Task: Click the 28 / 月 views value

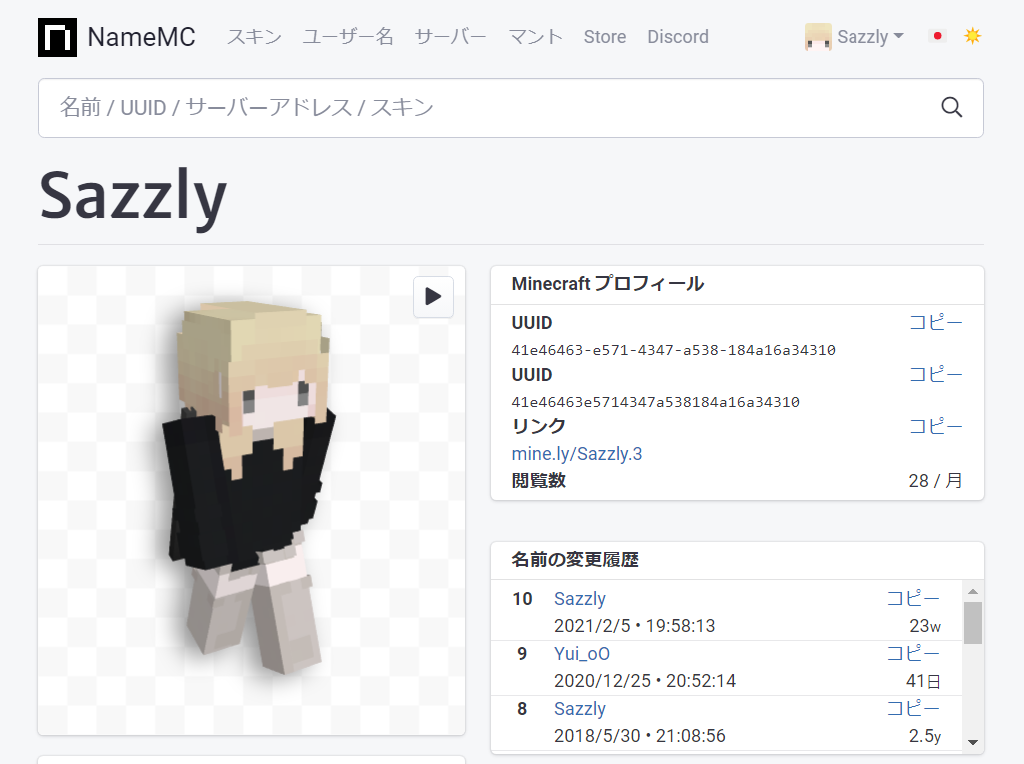Action: coord(935,481)
